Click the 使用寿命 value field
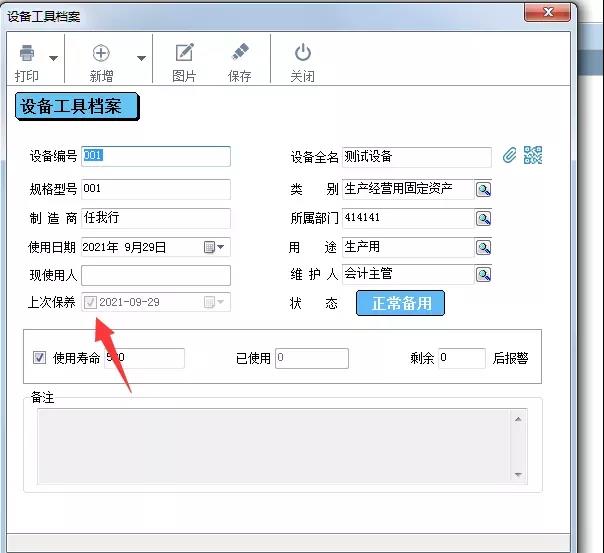Screen dimensions: 604x553 point(144,358)
